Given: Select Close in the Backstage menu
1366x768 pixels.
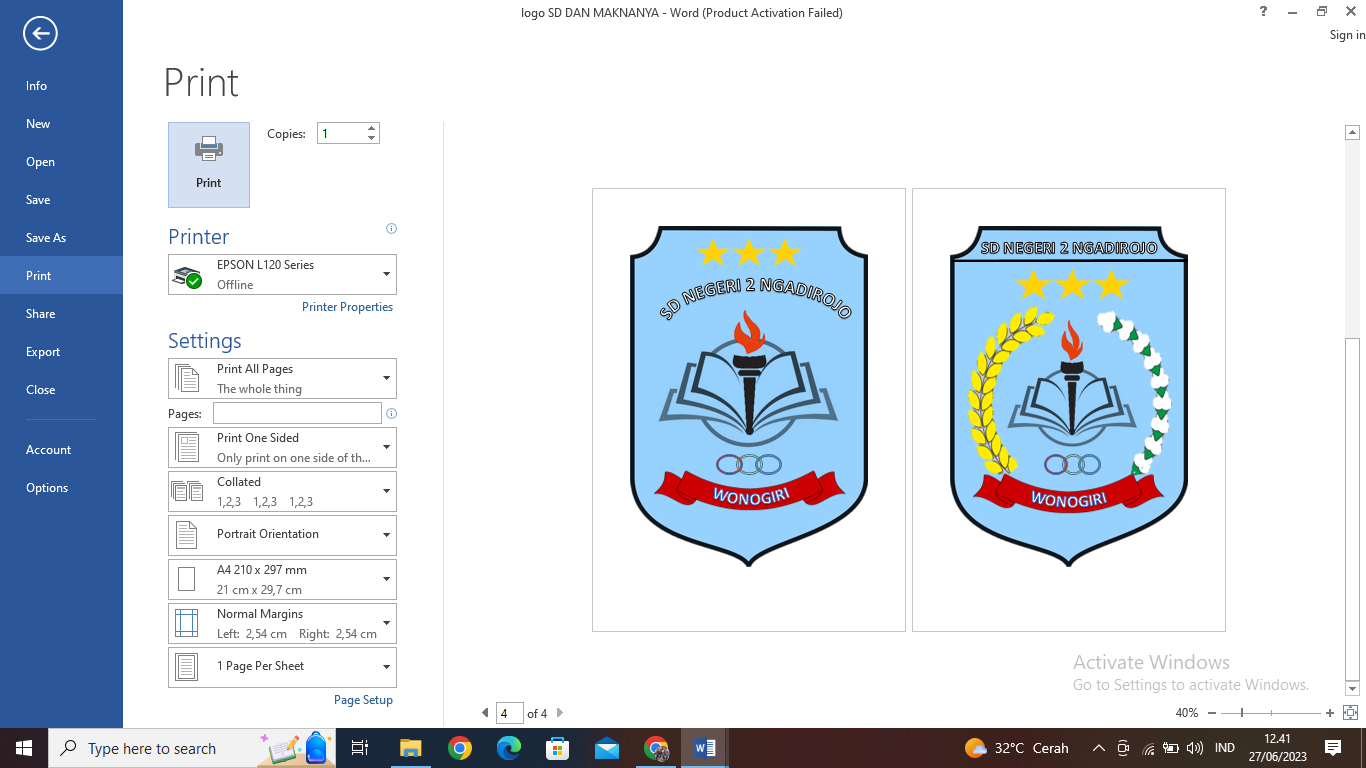Looking at the screenshot, I should pyautogui.click(x=61, y=390).
